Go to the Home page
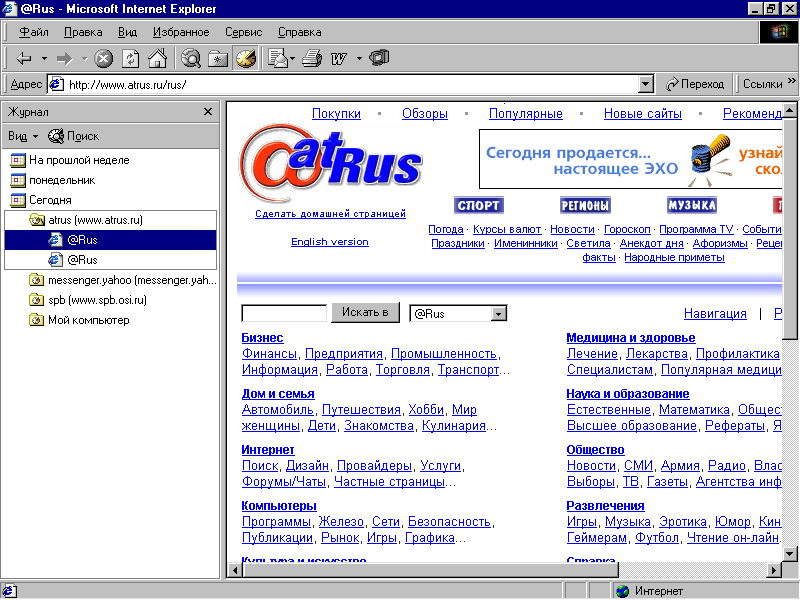This screenshot has width=800, height=600. [158, 59]
